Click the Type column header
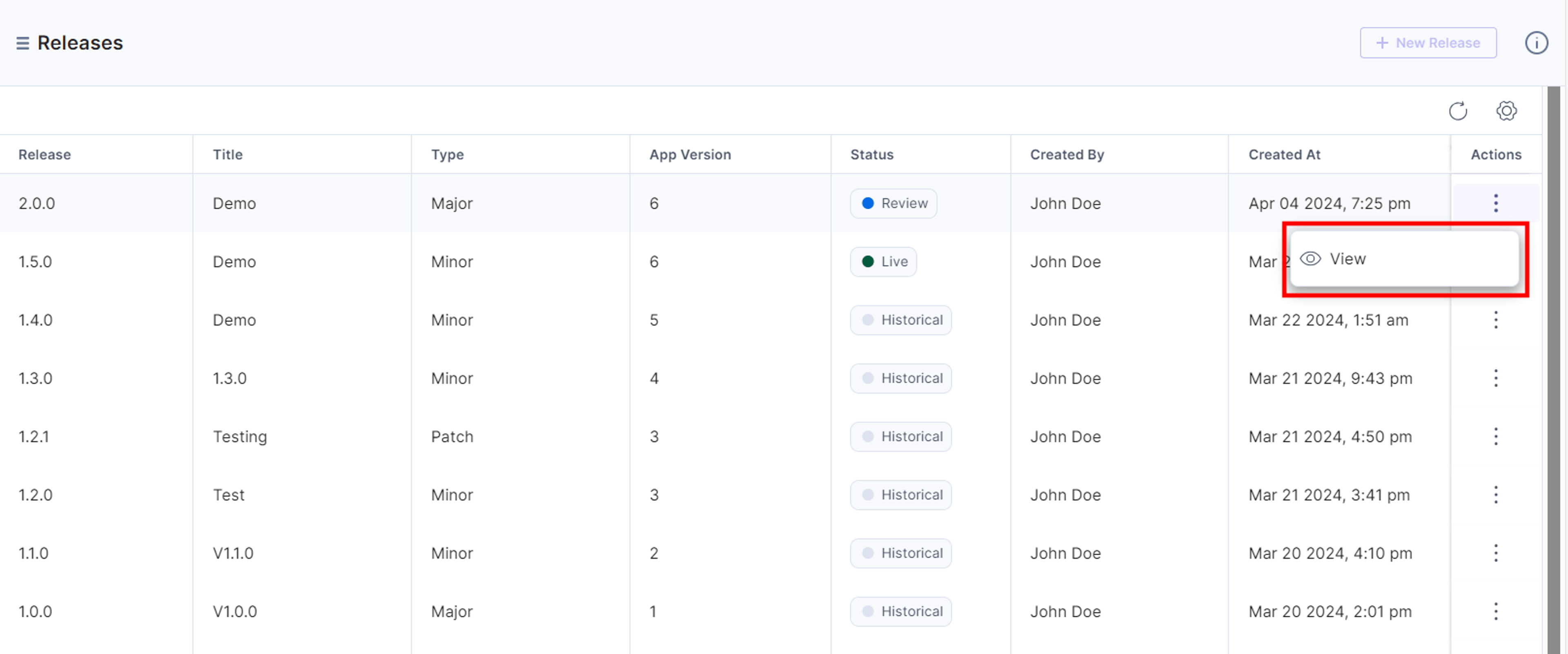Image resolution: width=1568 pixels, height=654 pixels. click(x=448, y=155)
